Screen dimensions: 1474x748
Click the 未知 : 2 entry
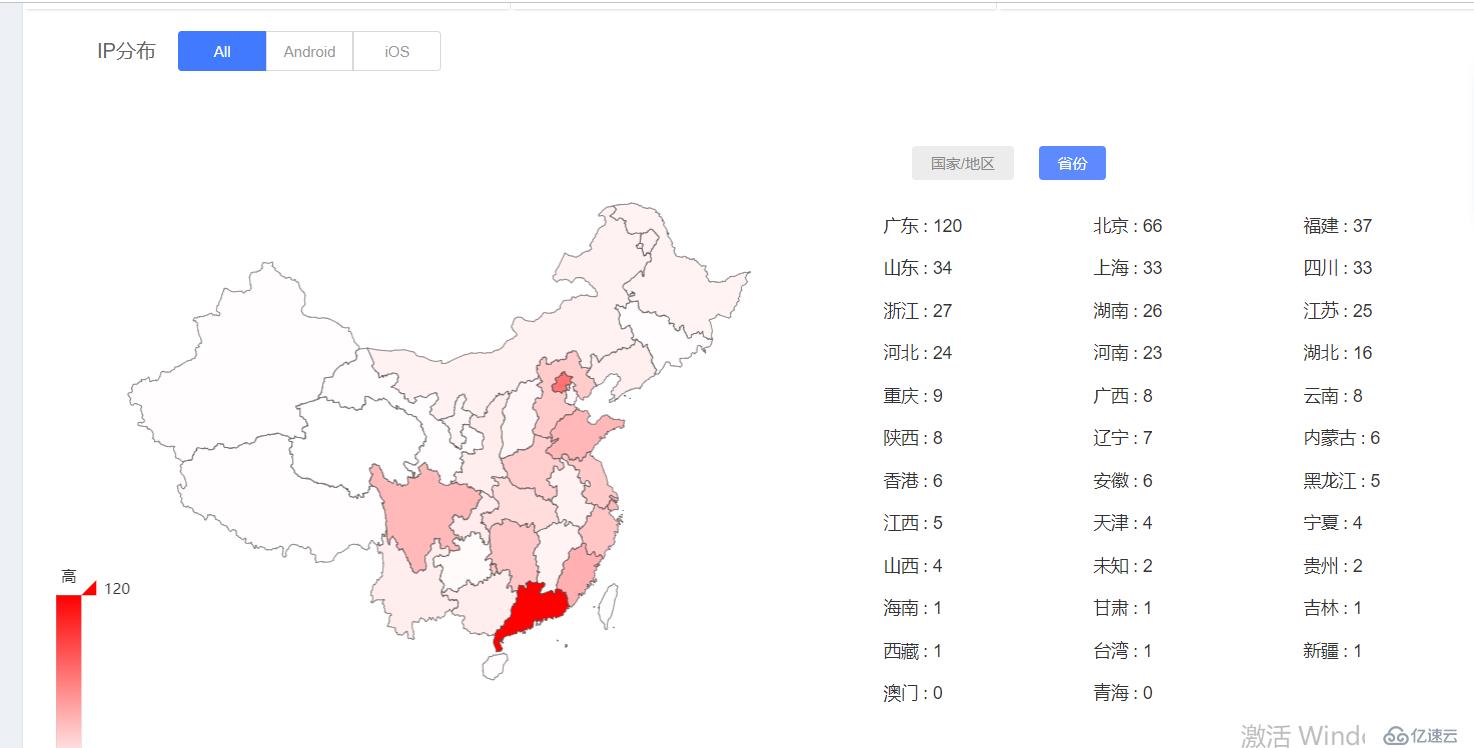1123,566
